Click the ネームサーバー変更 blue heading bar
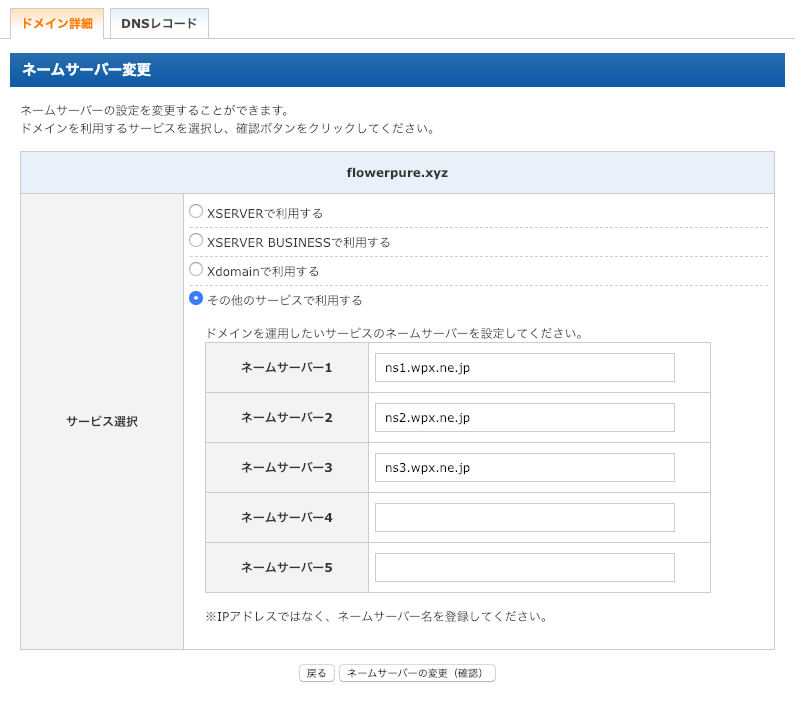This screenshot has width=805, height=702. 397,70
